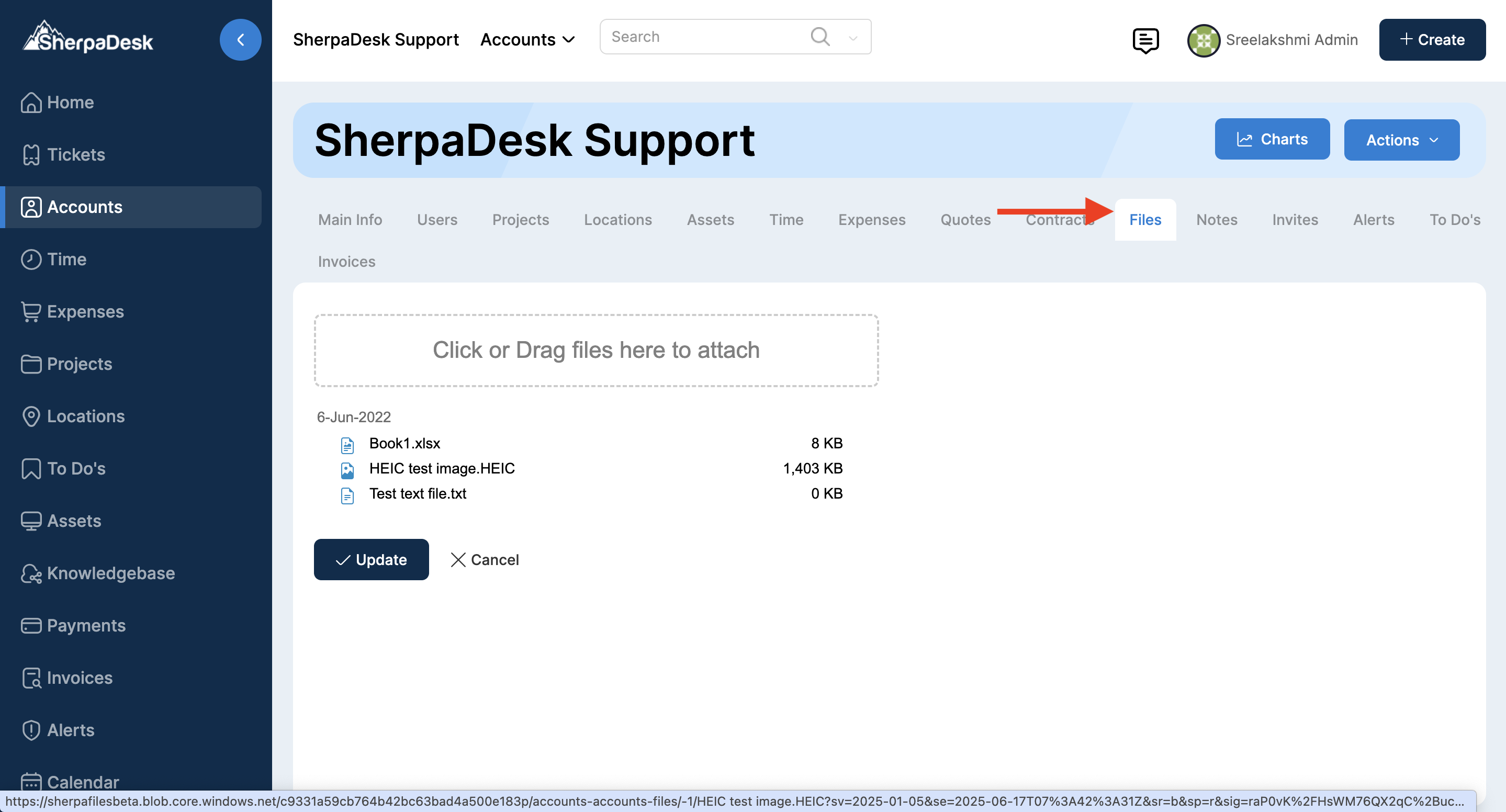Open the Main Info tab
This screenshot has height=812, width=1506.
coord(350,220)
